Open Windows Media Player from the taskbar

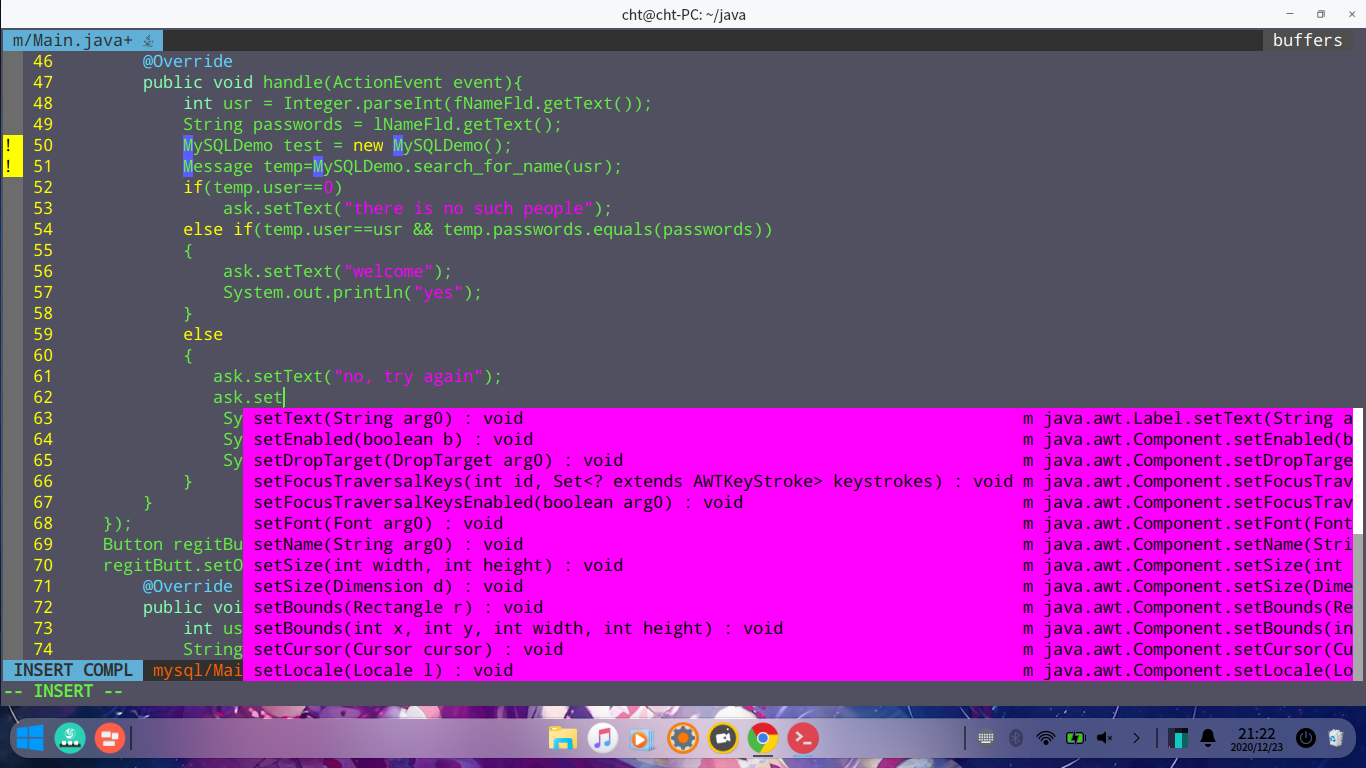coord(641,738)
